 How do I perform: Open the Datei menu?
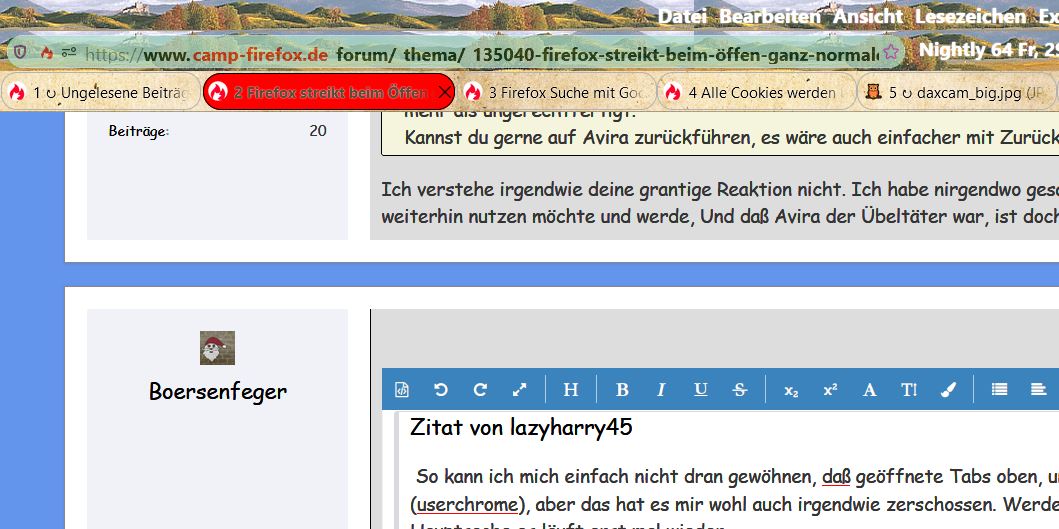tap(681, 16)
